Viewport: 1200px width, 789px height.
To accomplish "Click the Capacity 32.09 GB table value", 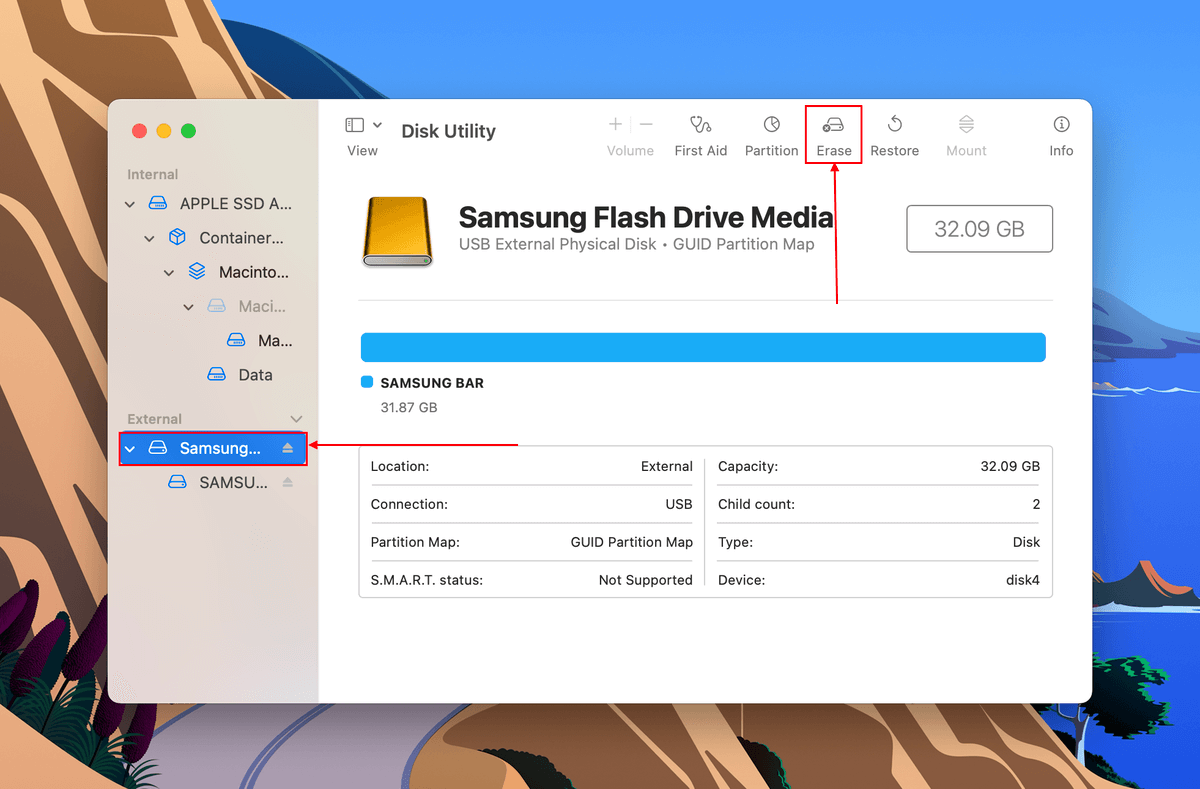I will coord(1010,466).
